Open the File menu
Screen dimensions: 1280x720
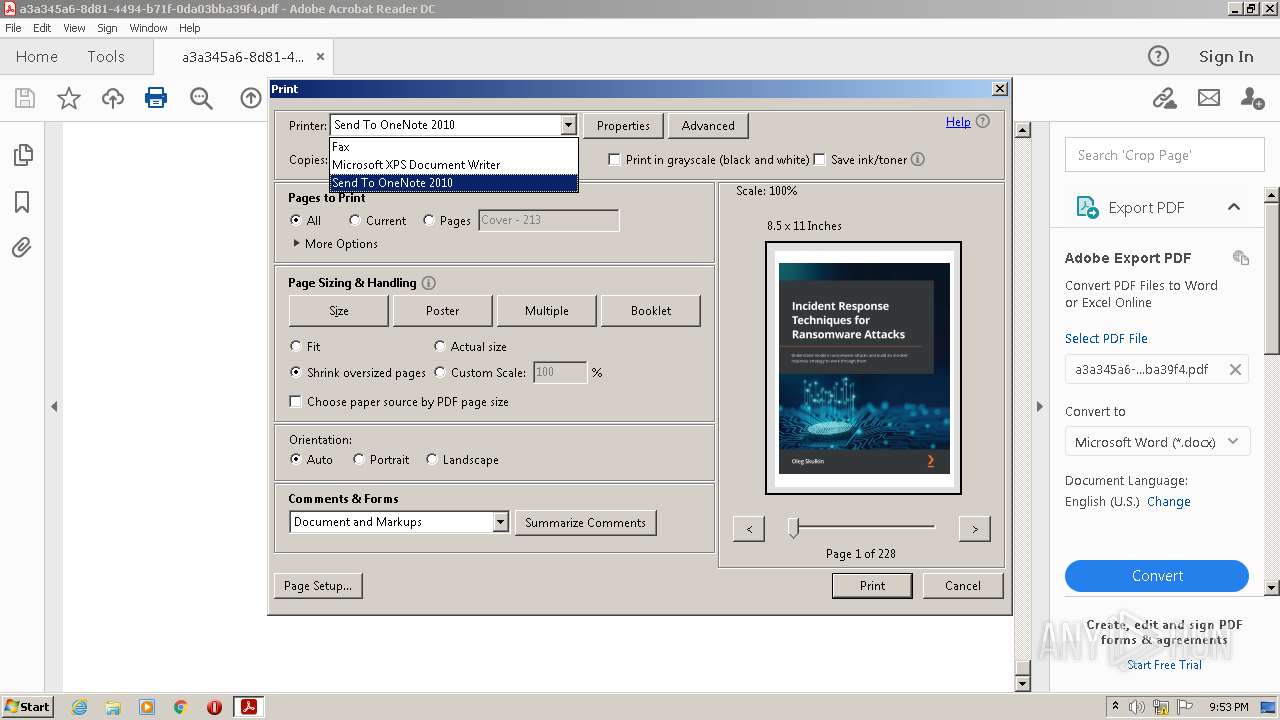click(13, 28)
